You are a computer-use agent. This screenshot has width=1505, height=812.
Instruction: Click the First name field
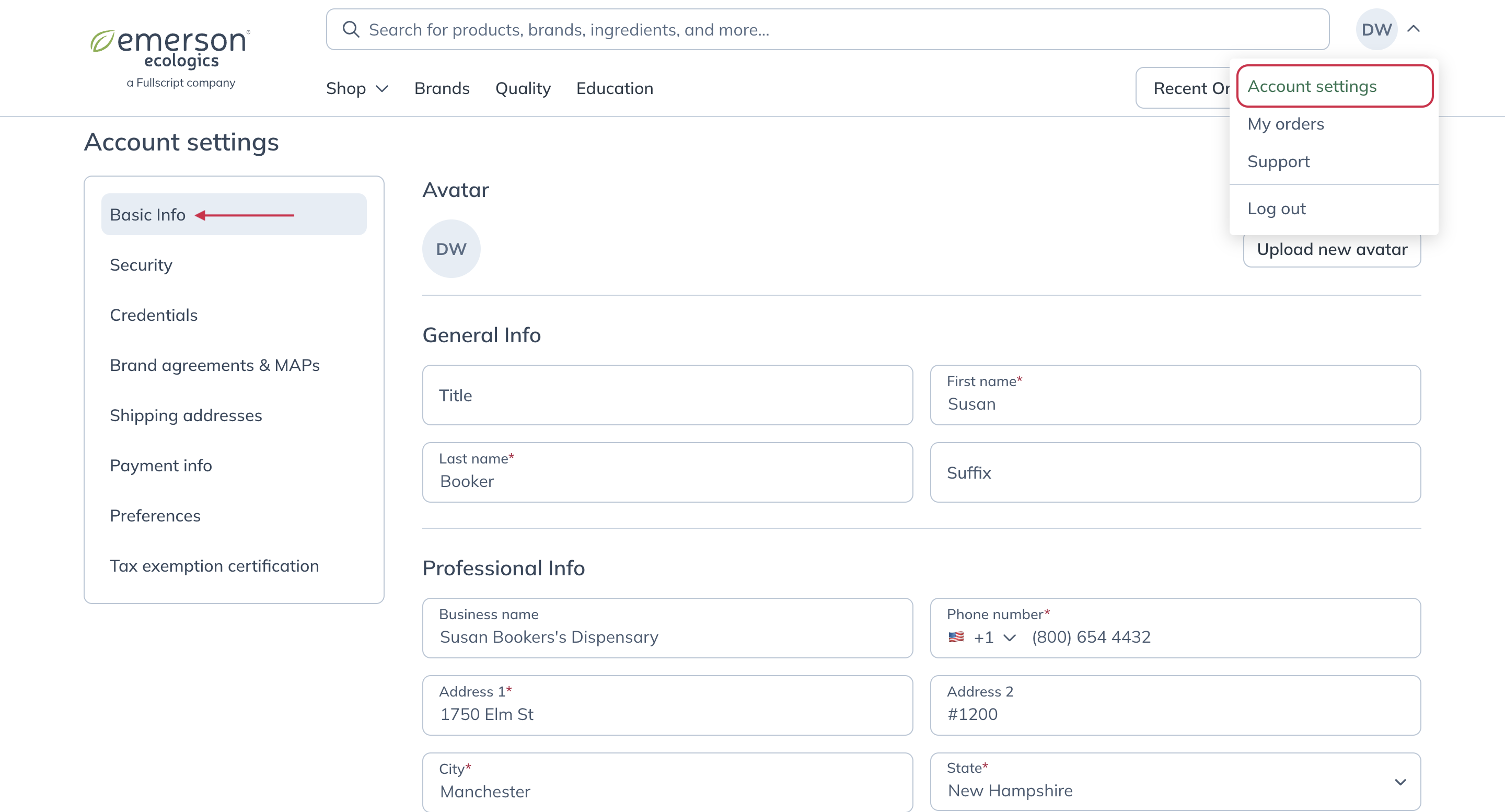[x=1175, y=395]
